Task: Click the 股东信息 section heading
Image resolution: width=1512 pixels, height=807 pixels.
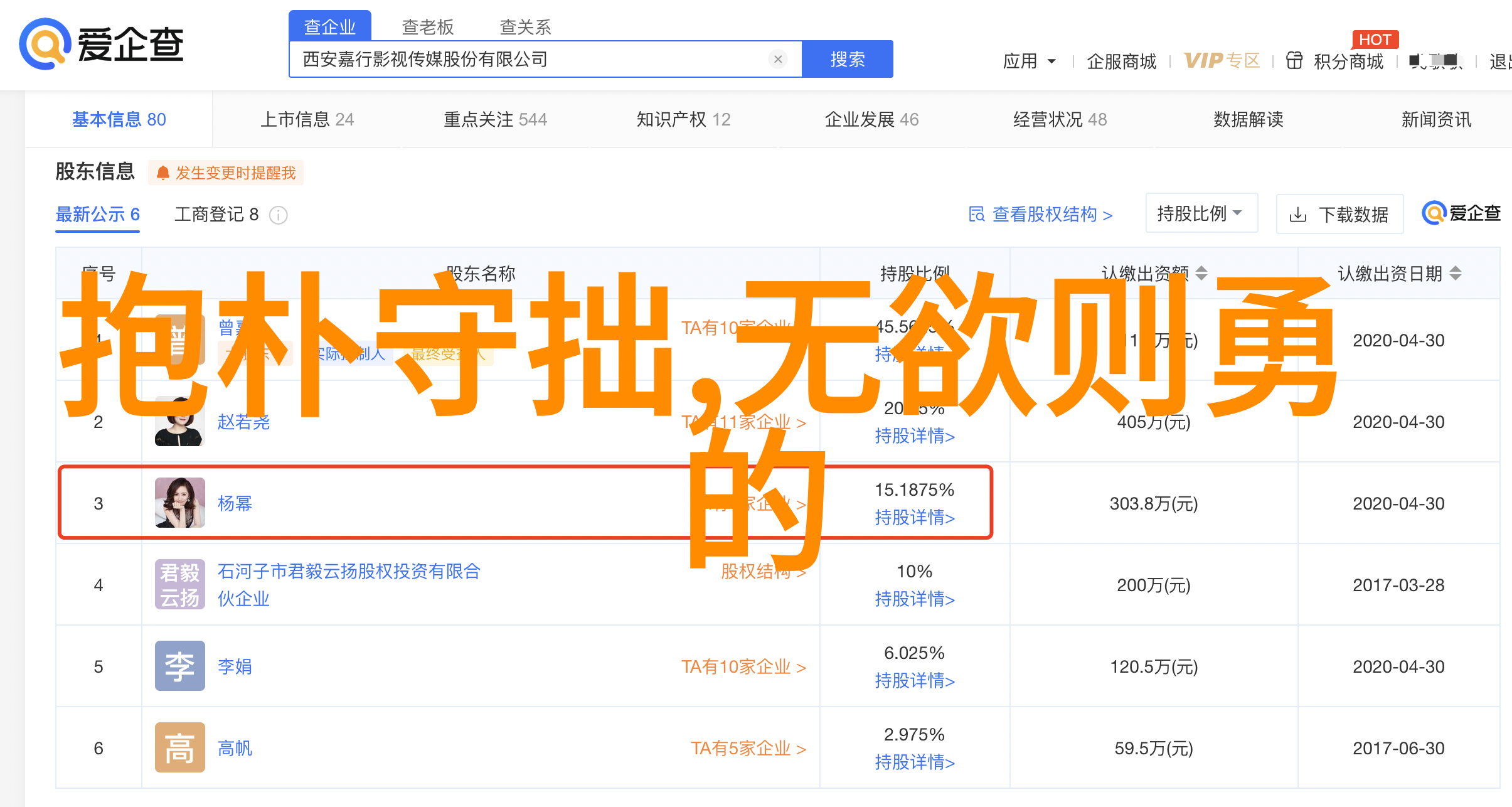Action: (x=95, y=171)
